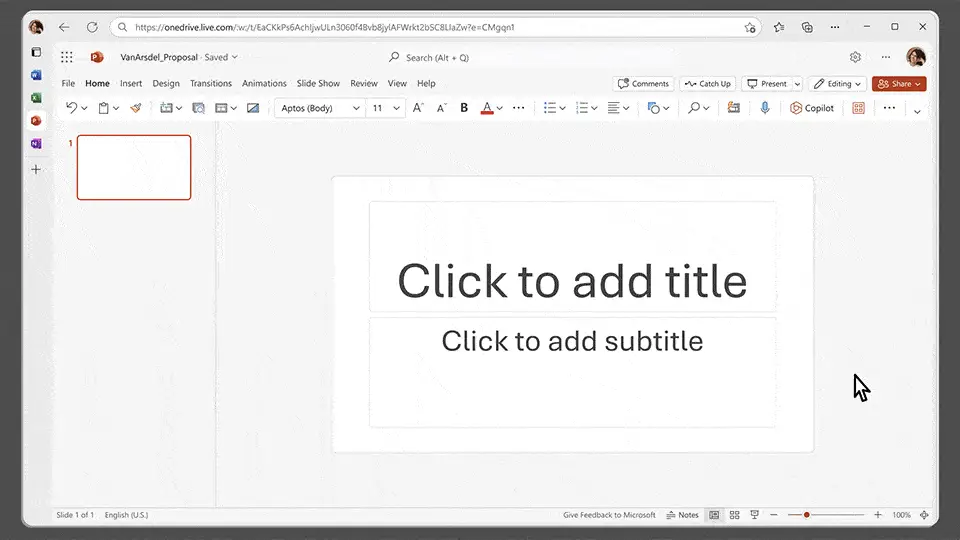This screenshot has width=960, height=540.
Task: Click the Paste clipboard icon
Action: [x=103, y=108]
